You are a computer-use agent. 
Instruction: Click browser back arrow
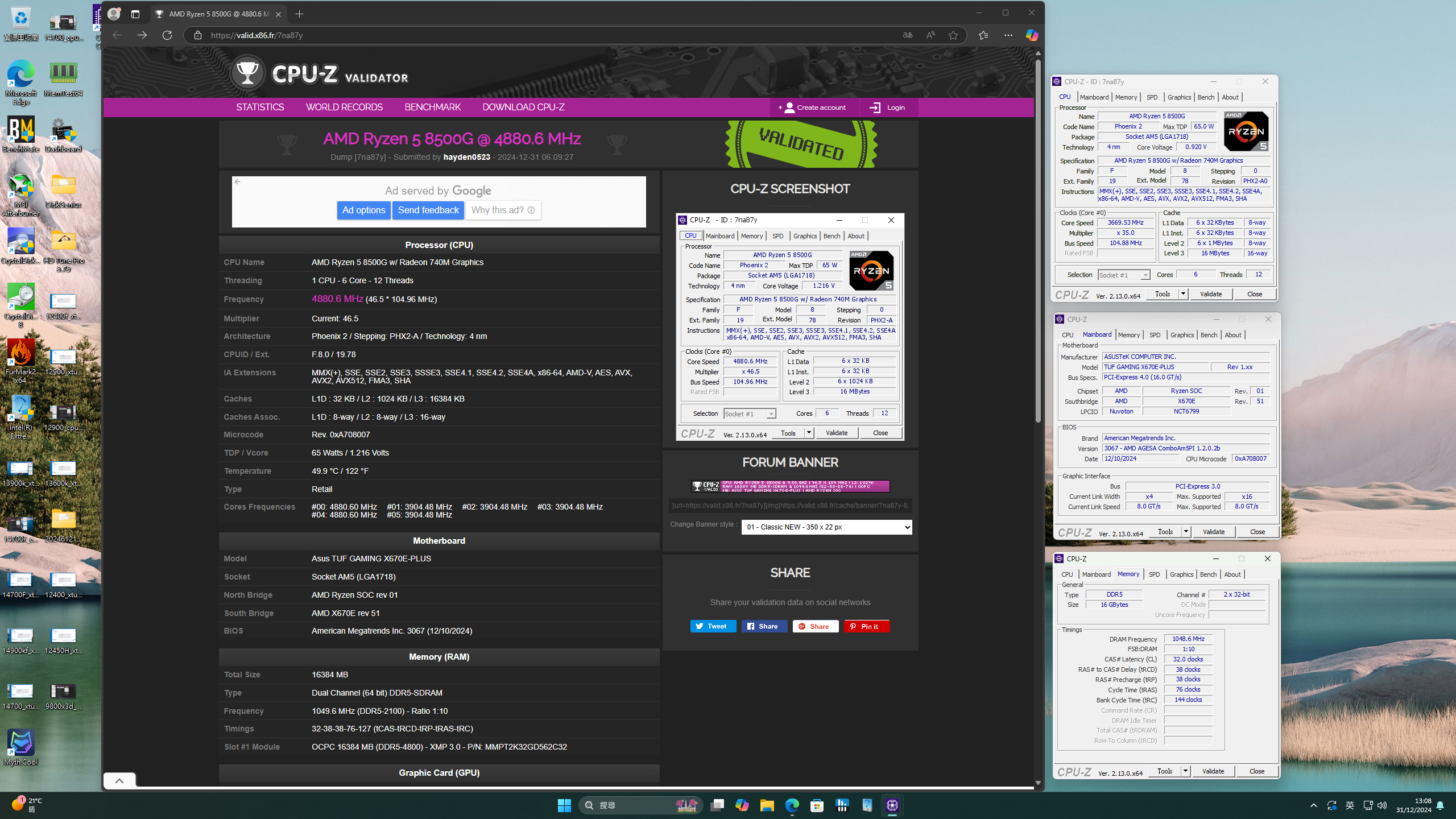[x=117, y=35]
